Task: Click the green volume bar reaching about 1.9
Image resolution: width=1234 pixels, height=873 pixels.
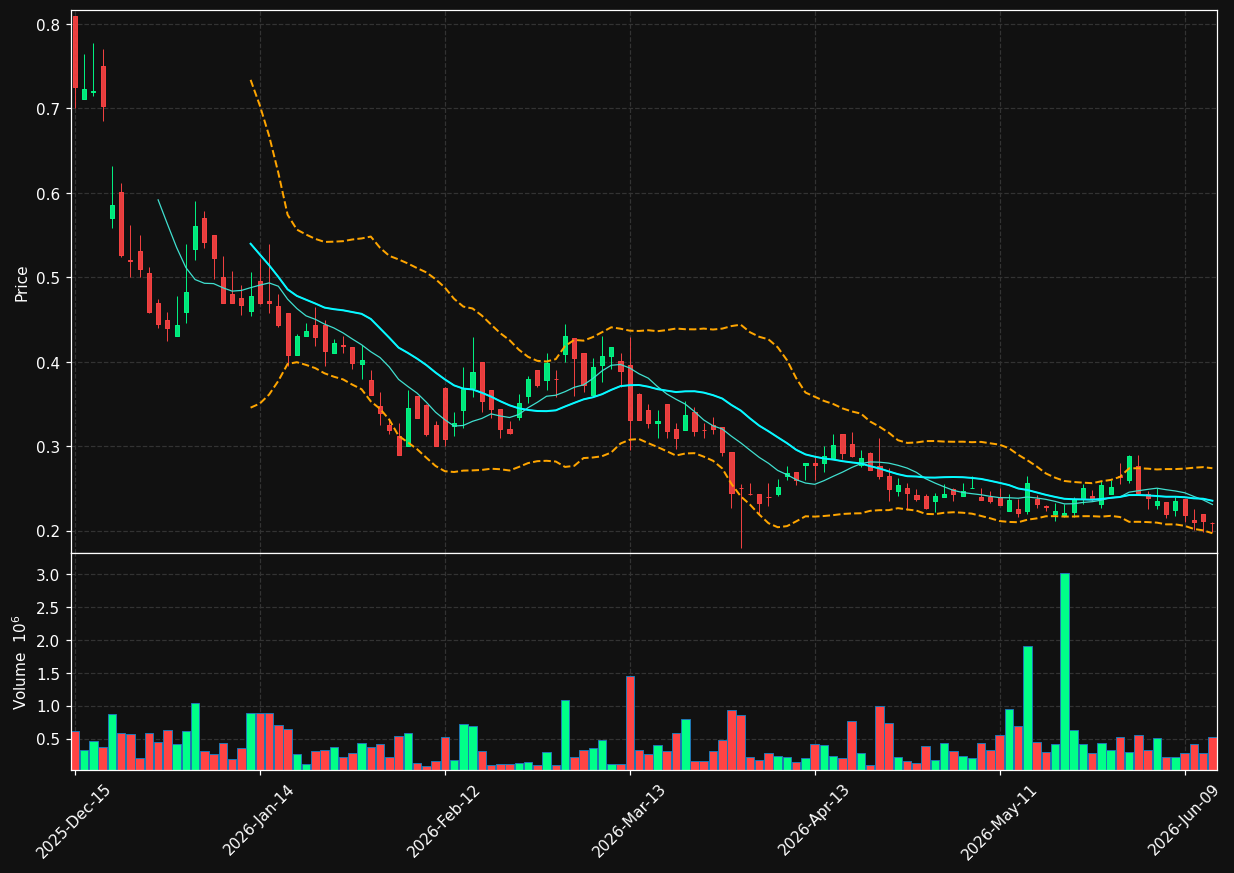Action: click(x=1028, y=708)
